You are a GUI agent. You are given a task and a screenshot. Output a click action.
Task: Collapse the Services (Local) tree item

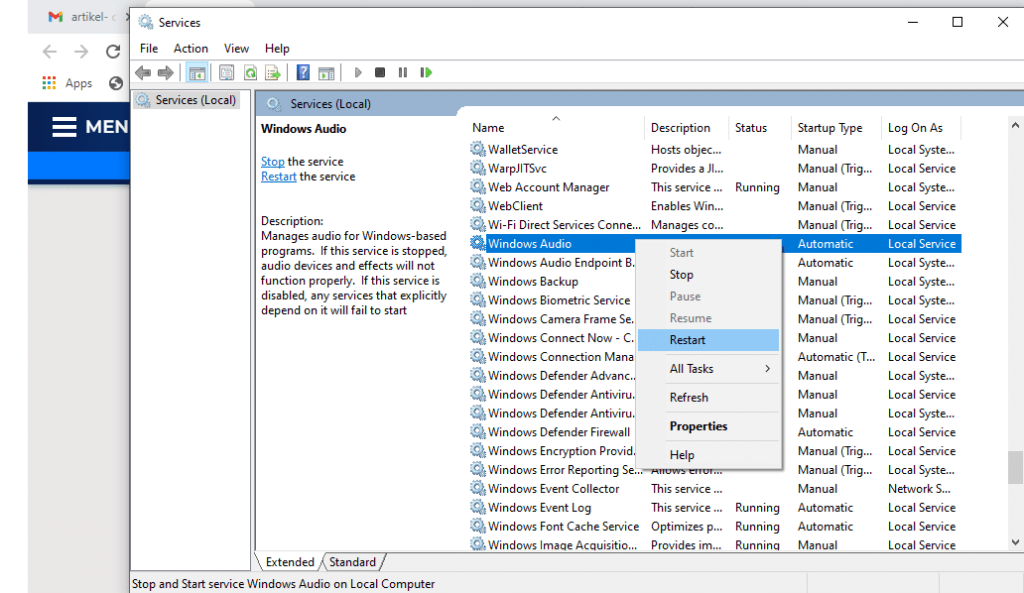[x=190, y=99]
